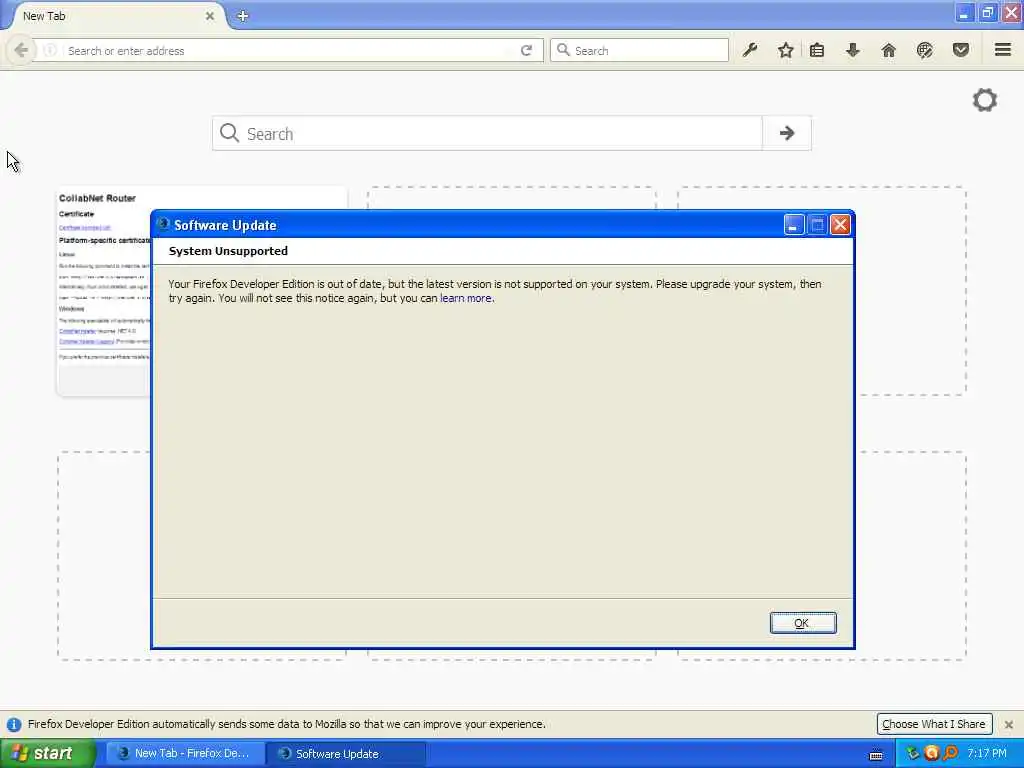Click in the new tab page Search box
The height and width of the screenshot is (768, 1024).
tap(487, 133)
